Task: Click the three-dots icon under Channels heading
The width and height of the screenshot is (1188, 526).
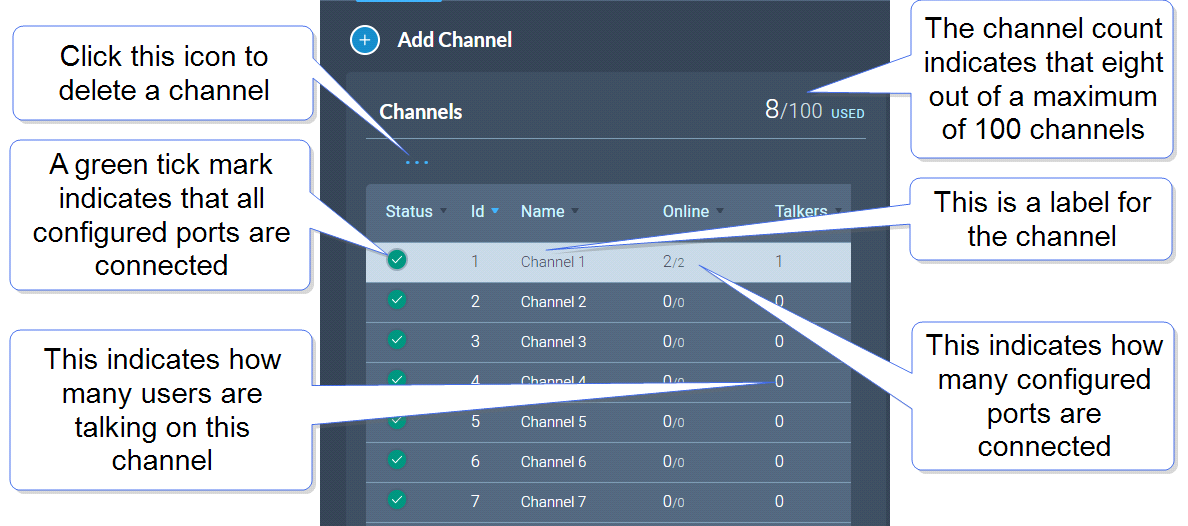Action: (417, 161)
